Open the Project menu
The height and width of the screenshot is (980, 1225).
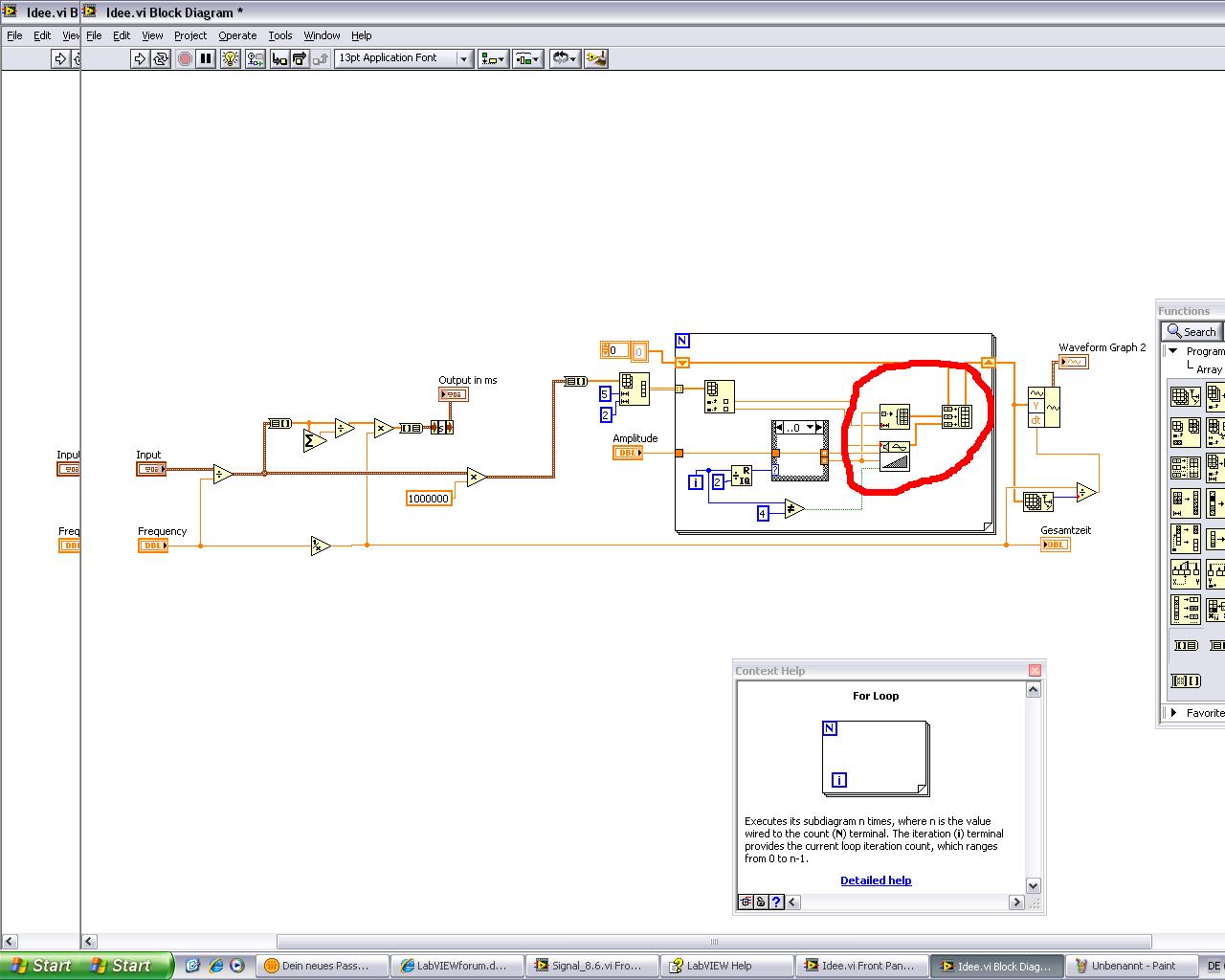pyautogui.click(x=190, y=35)
